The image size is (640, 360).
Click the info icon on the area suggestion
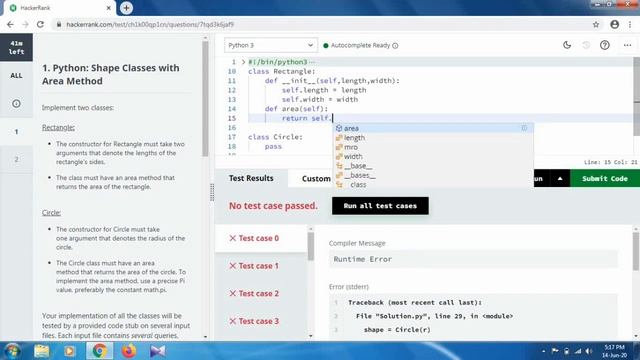[524, 128]
